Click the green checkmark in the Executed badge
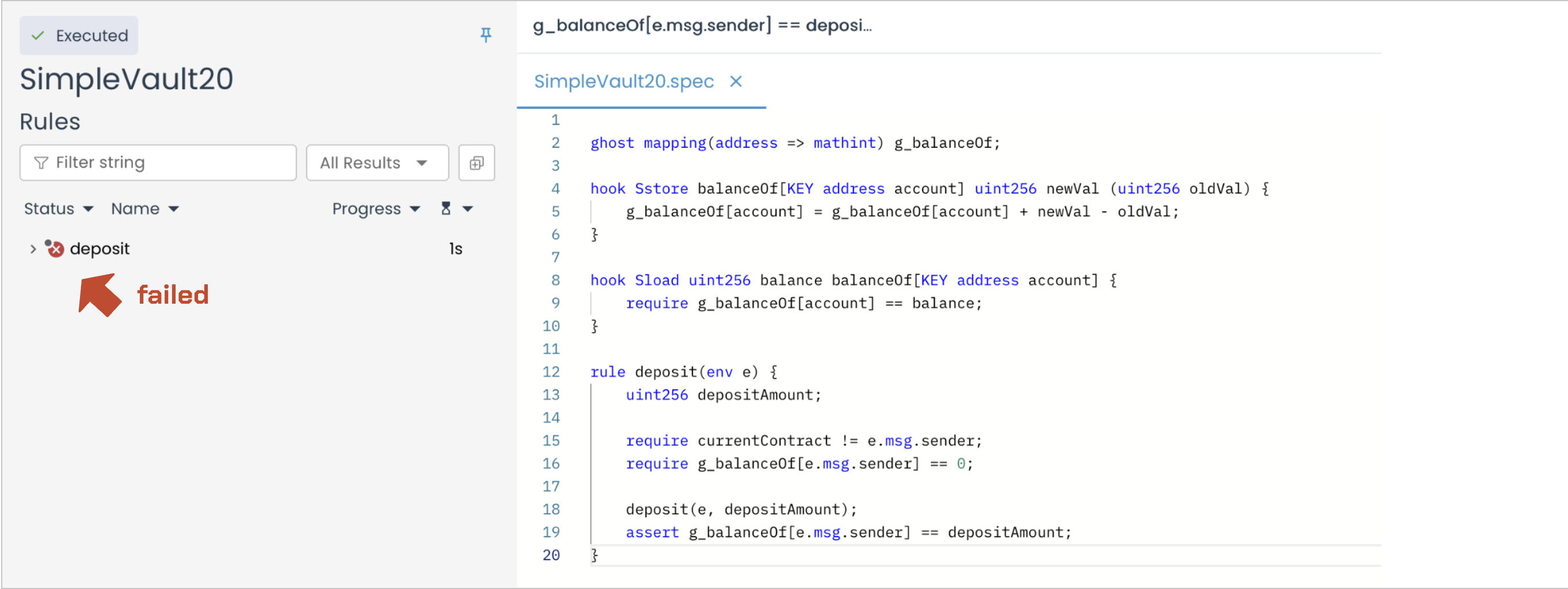1568x589 pixels. click(x=38, y=36)
